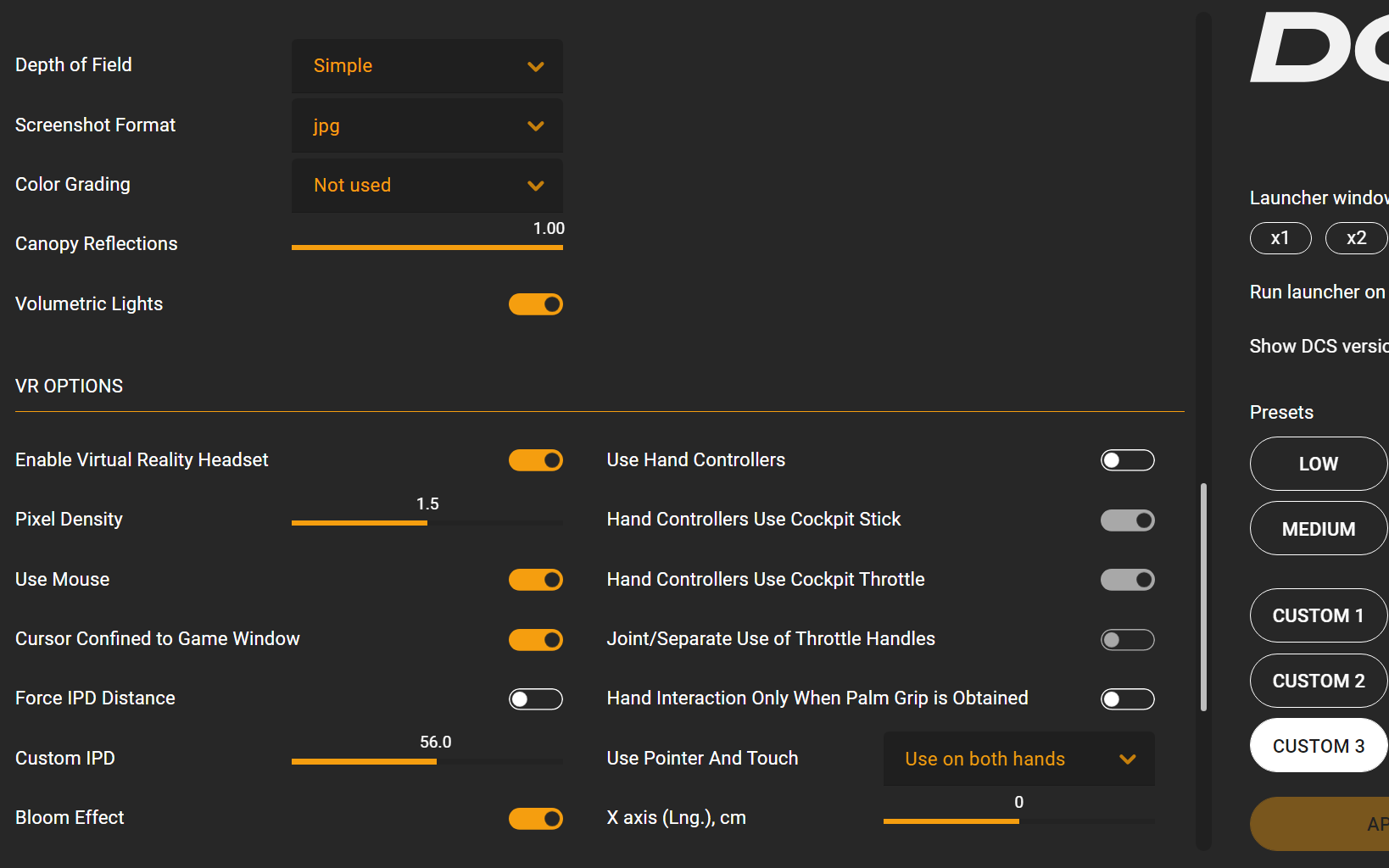This screenshot has height=868, width=1389.
Task: Turn off Bloom Effect switch
Action: [535, 819]
